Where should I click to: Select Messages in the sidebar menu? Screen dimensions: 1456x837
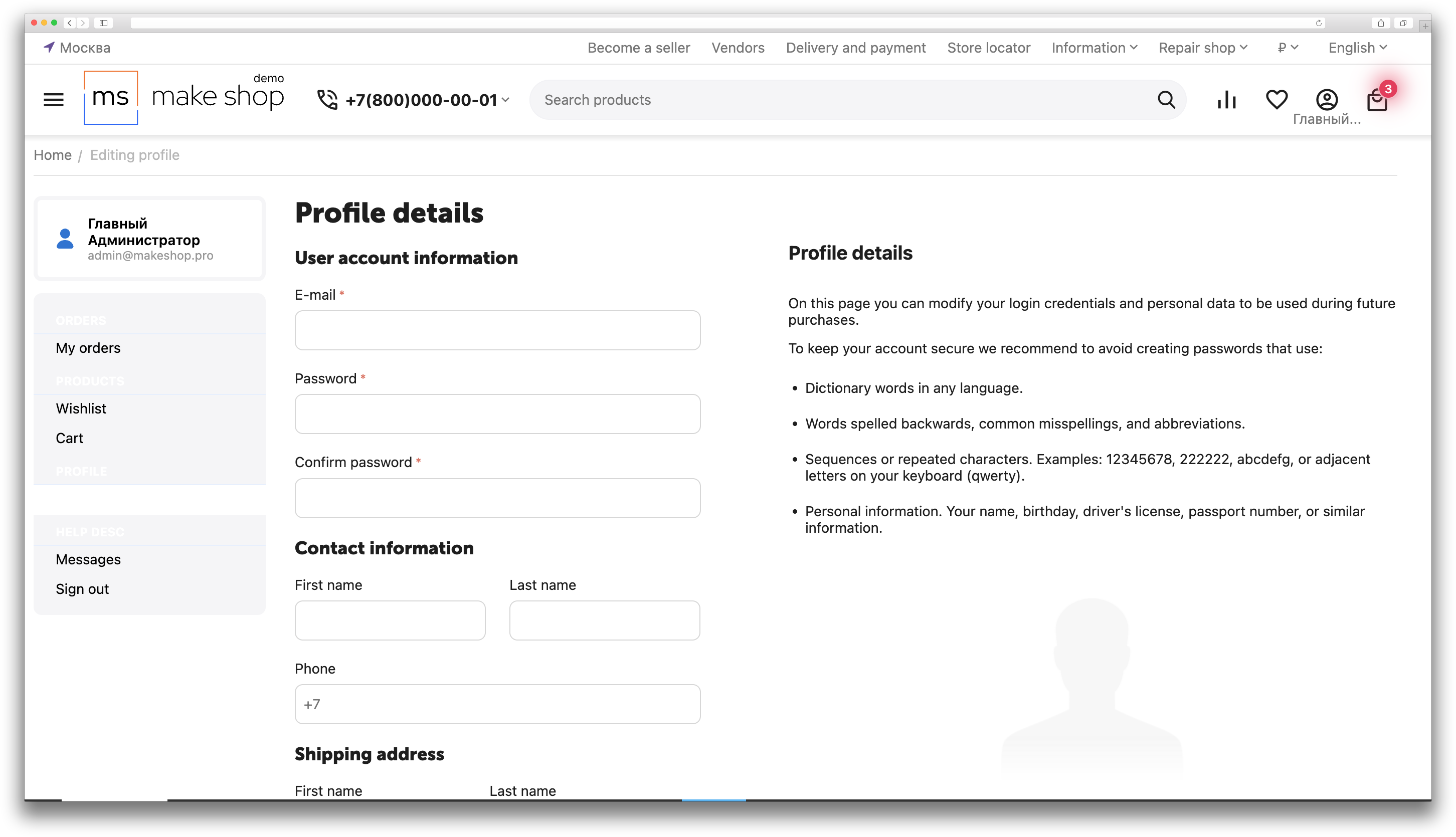88,559
